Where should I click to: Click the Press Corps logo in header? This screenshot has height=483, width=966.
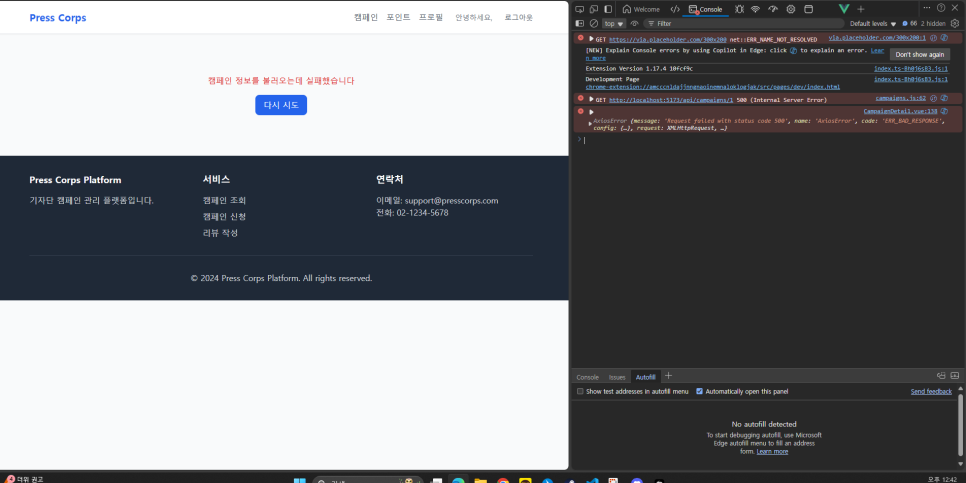point(58,18)
